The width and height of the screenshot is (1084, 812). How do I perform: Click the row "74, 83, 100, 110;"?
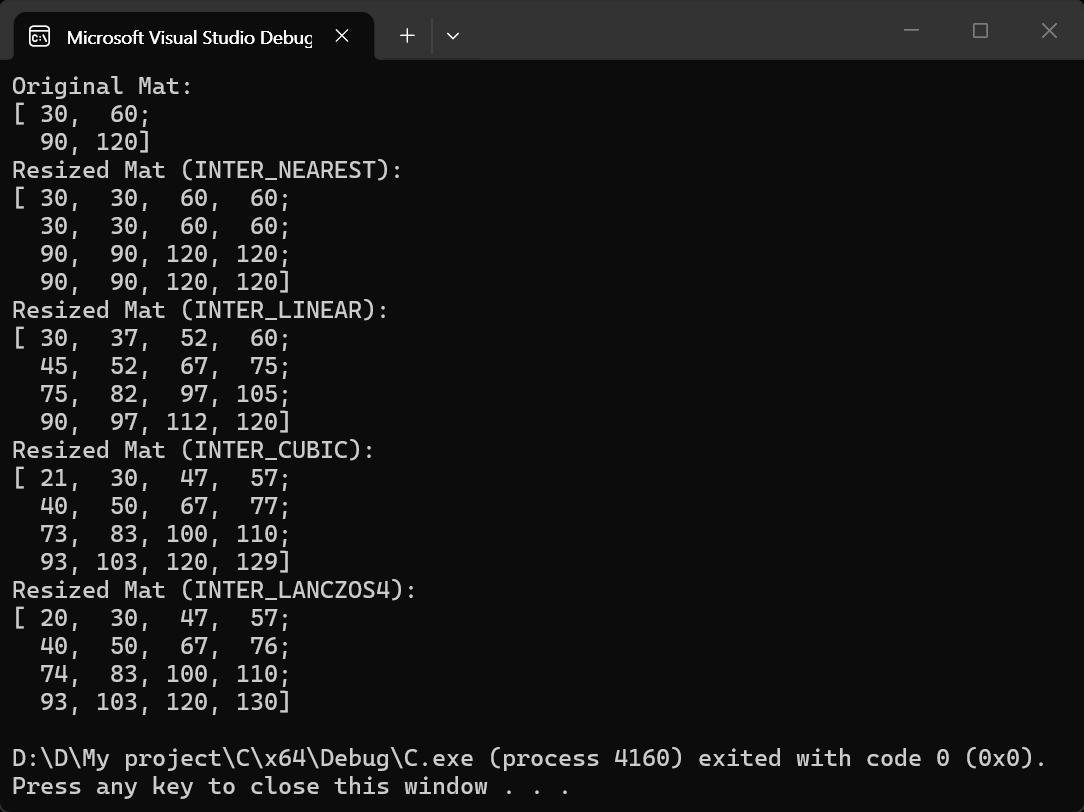tap(165, 674)
